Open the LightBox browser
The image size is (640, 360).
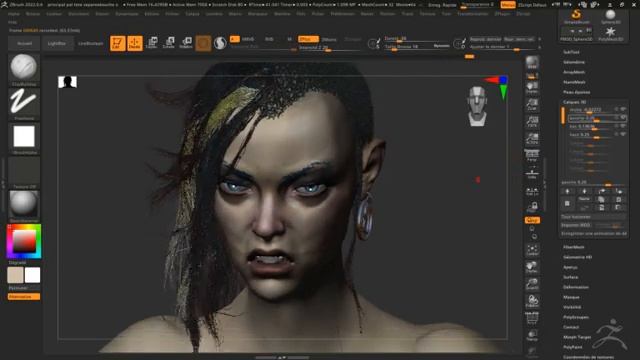coord(57,43)
